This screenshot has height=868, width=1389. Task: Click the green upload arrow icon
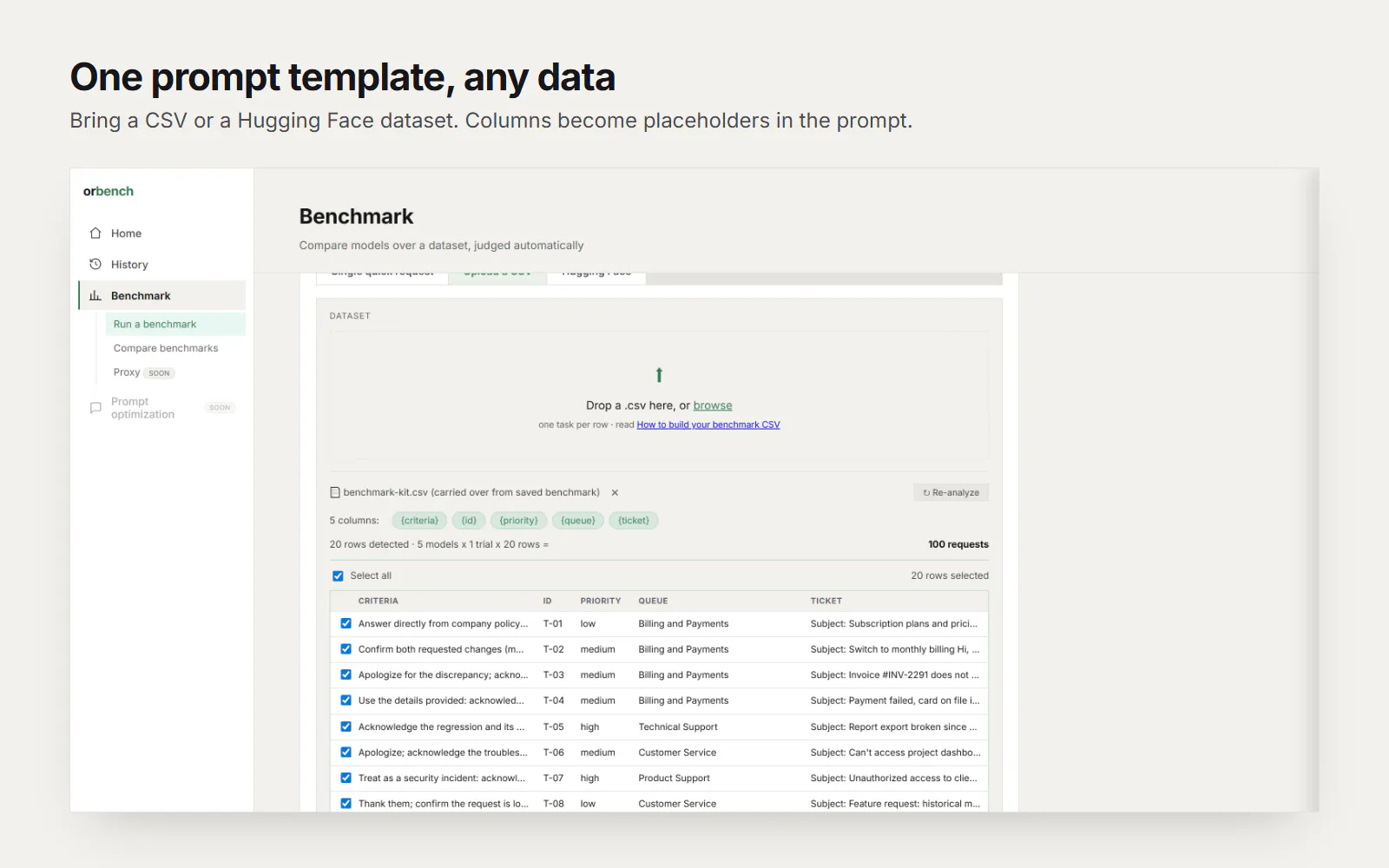[659, 375]
